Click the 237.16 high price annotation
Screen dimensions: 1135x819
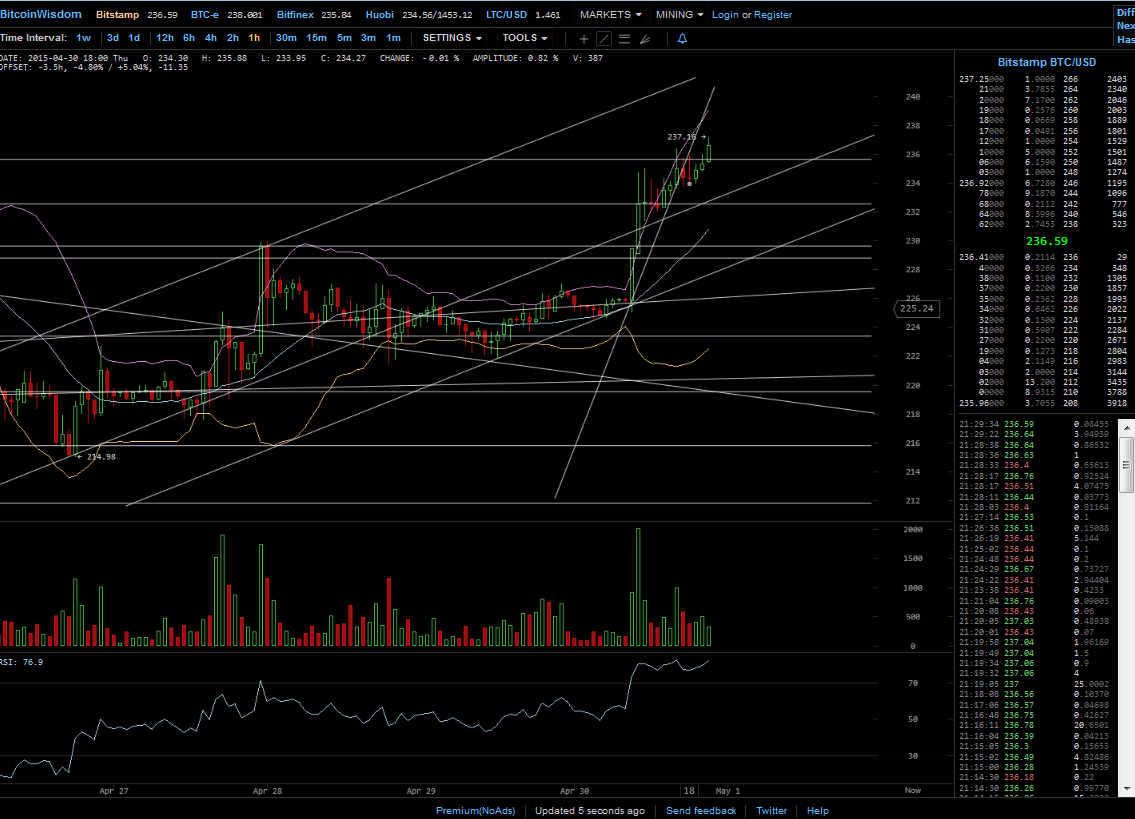685,136
